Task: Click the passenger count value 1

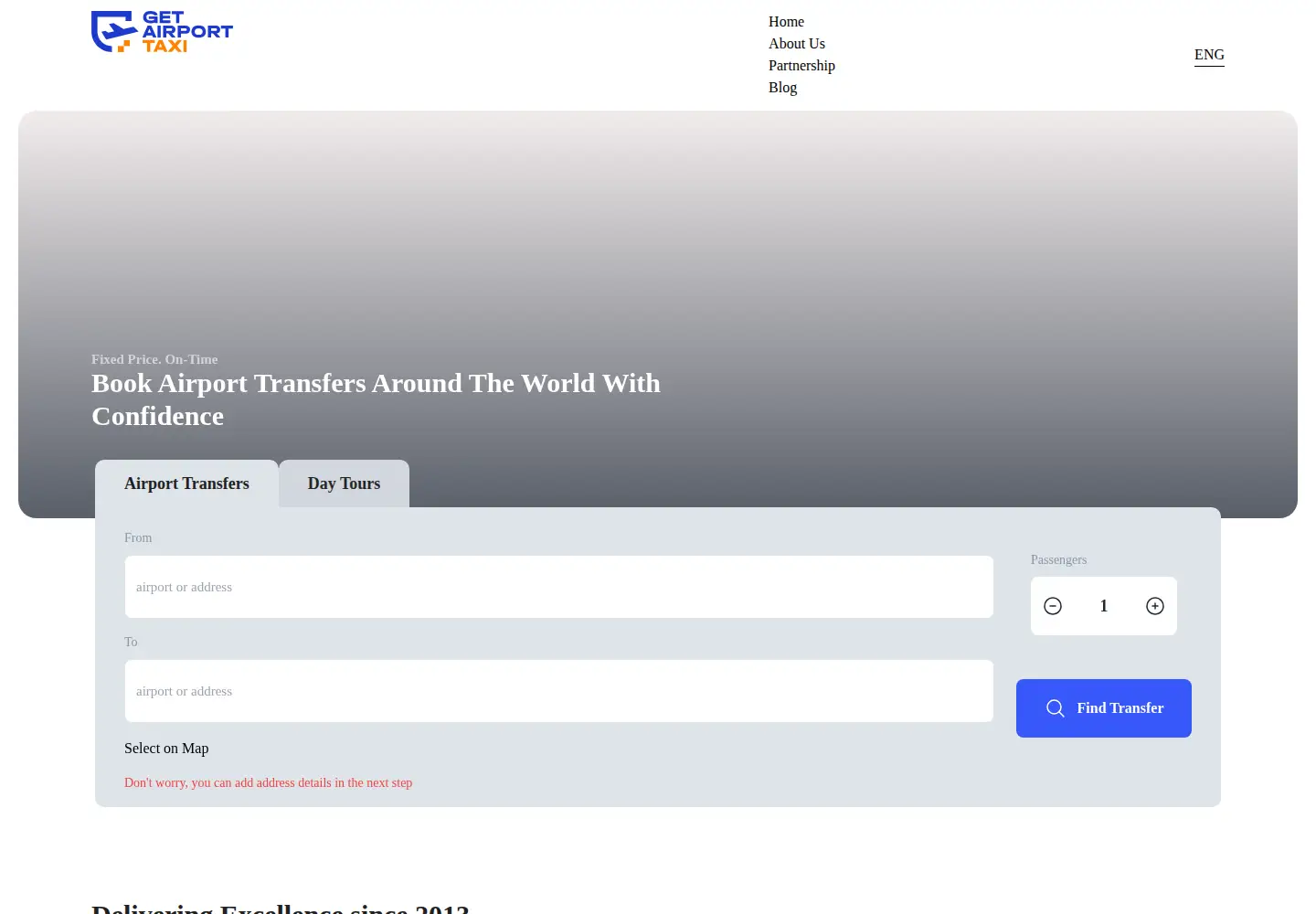Action: tap(1104, 606)
